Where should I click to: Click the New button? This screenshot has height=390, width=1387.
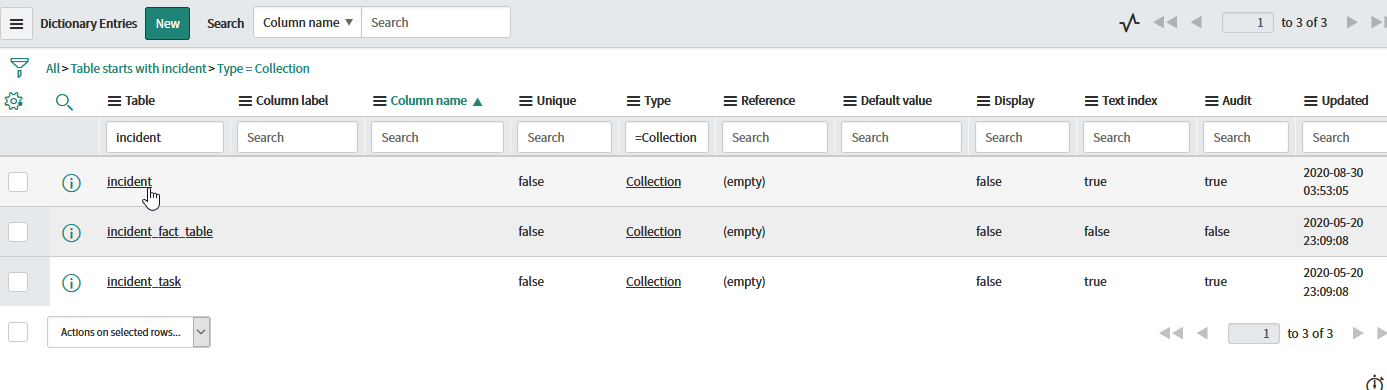[x=167, y=23]
